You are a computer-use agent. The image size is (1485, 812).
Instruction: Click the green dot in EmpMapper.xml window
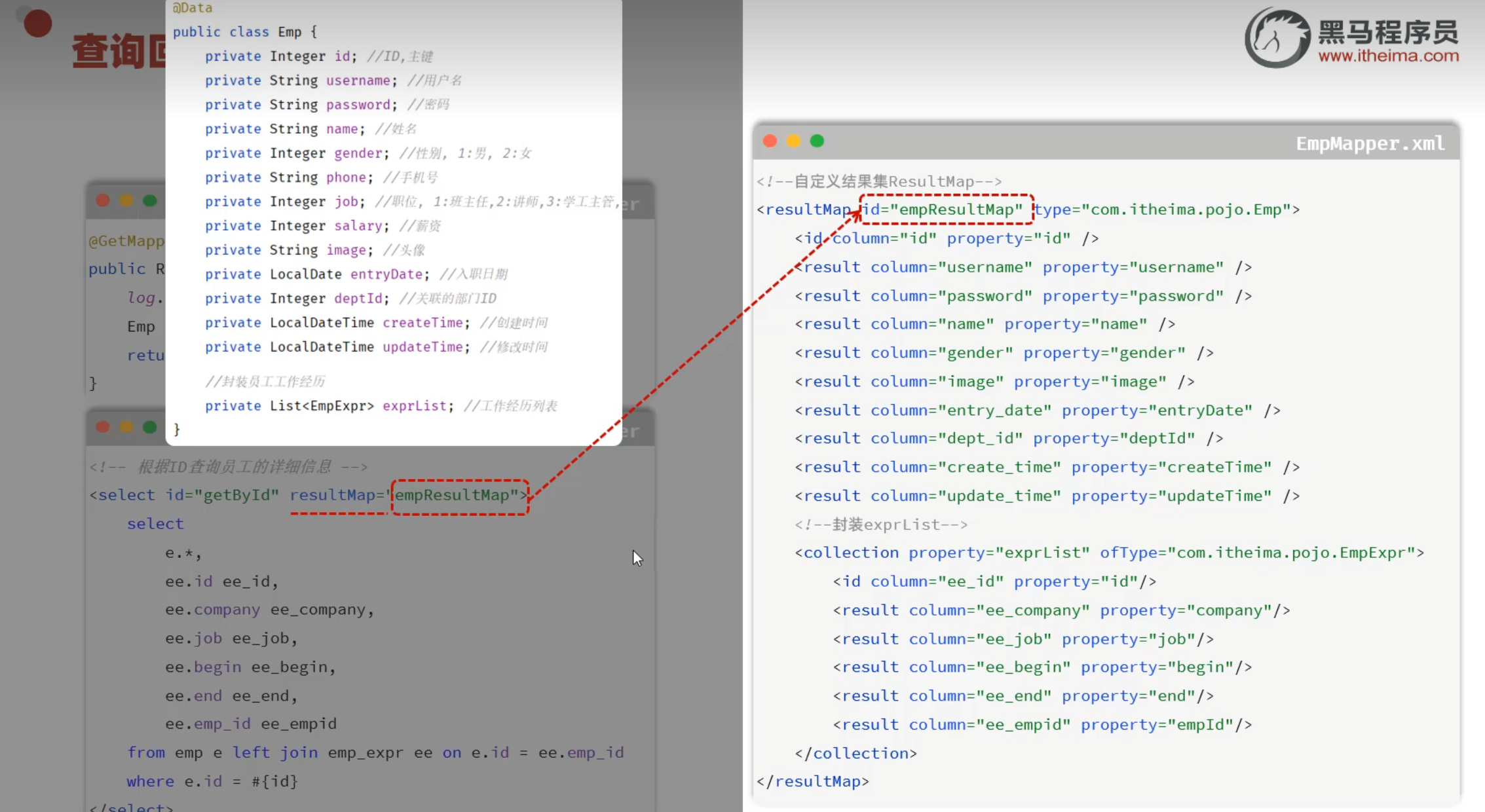tap(817, 141)
